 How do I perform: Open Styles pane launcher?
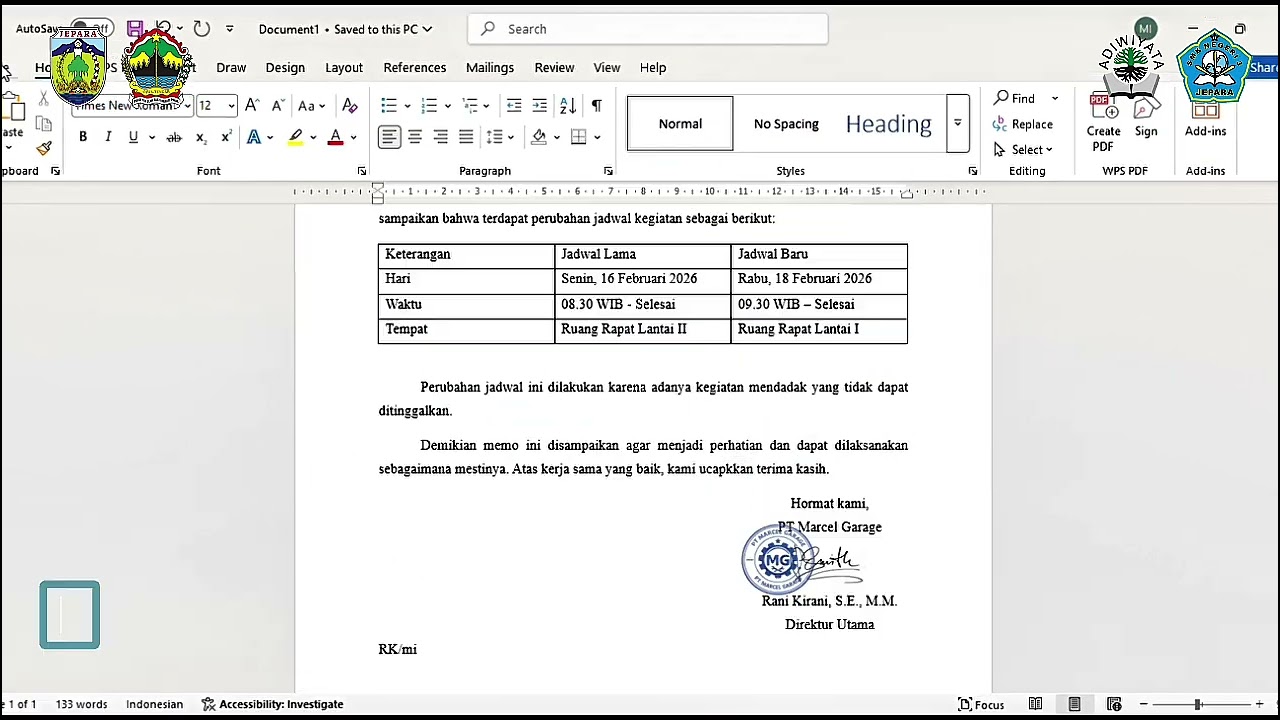click(972, 171)
